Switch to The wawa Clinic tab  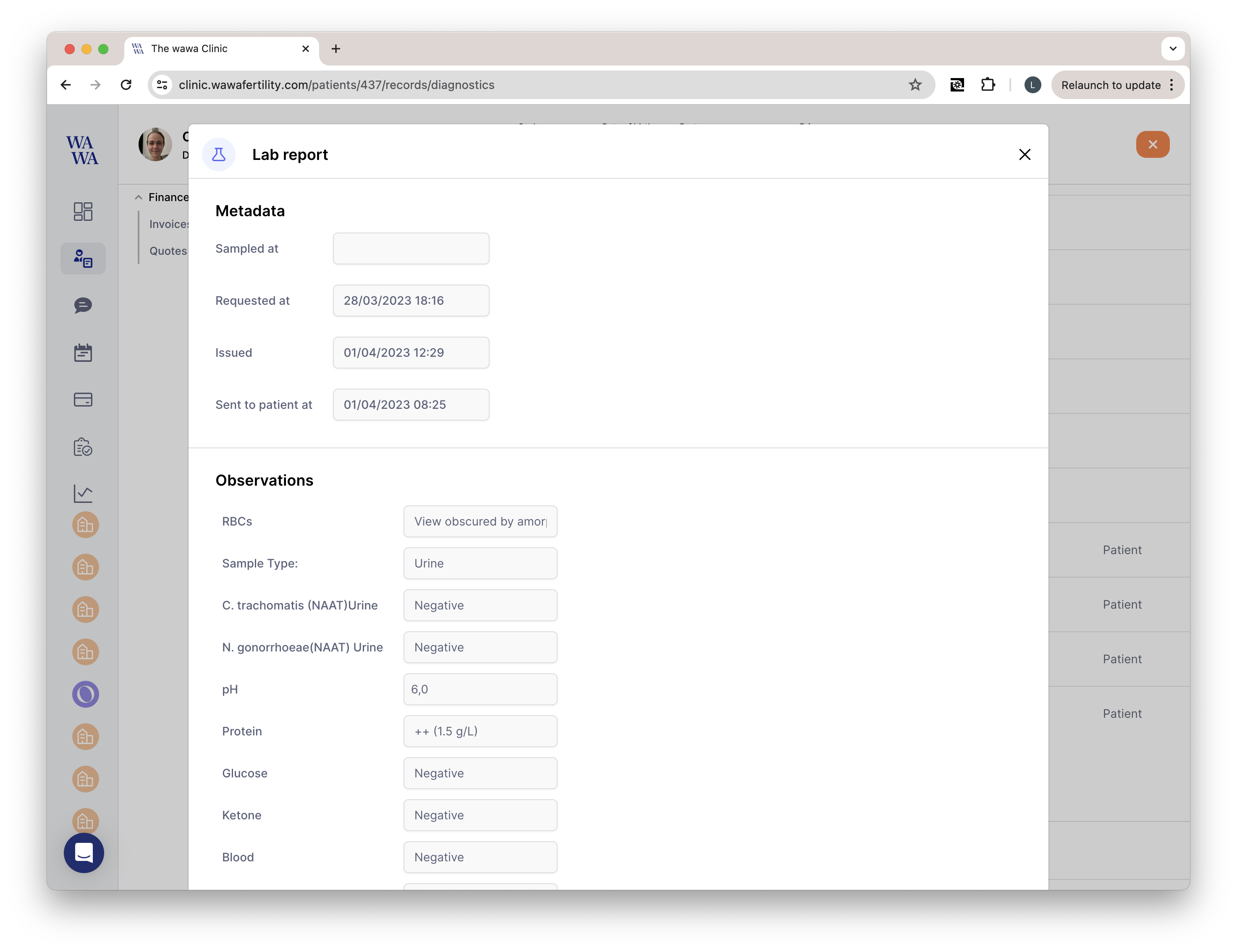[215, 49]
